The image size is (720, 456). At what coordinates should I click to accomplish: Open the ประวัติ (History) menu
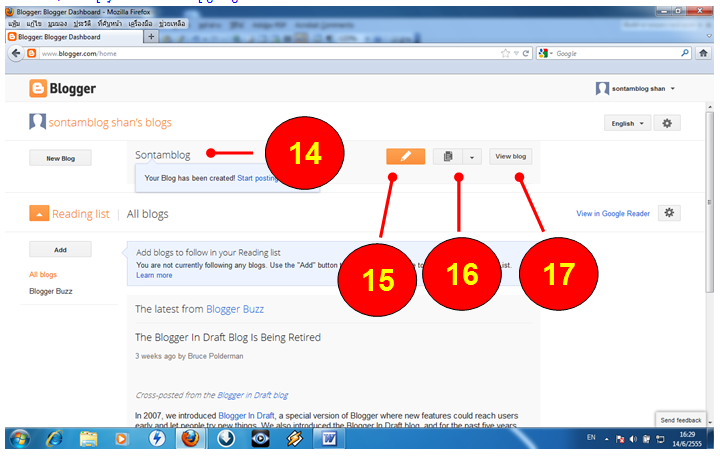[x=82, y=23]
